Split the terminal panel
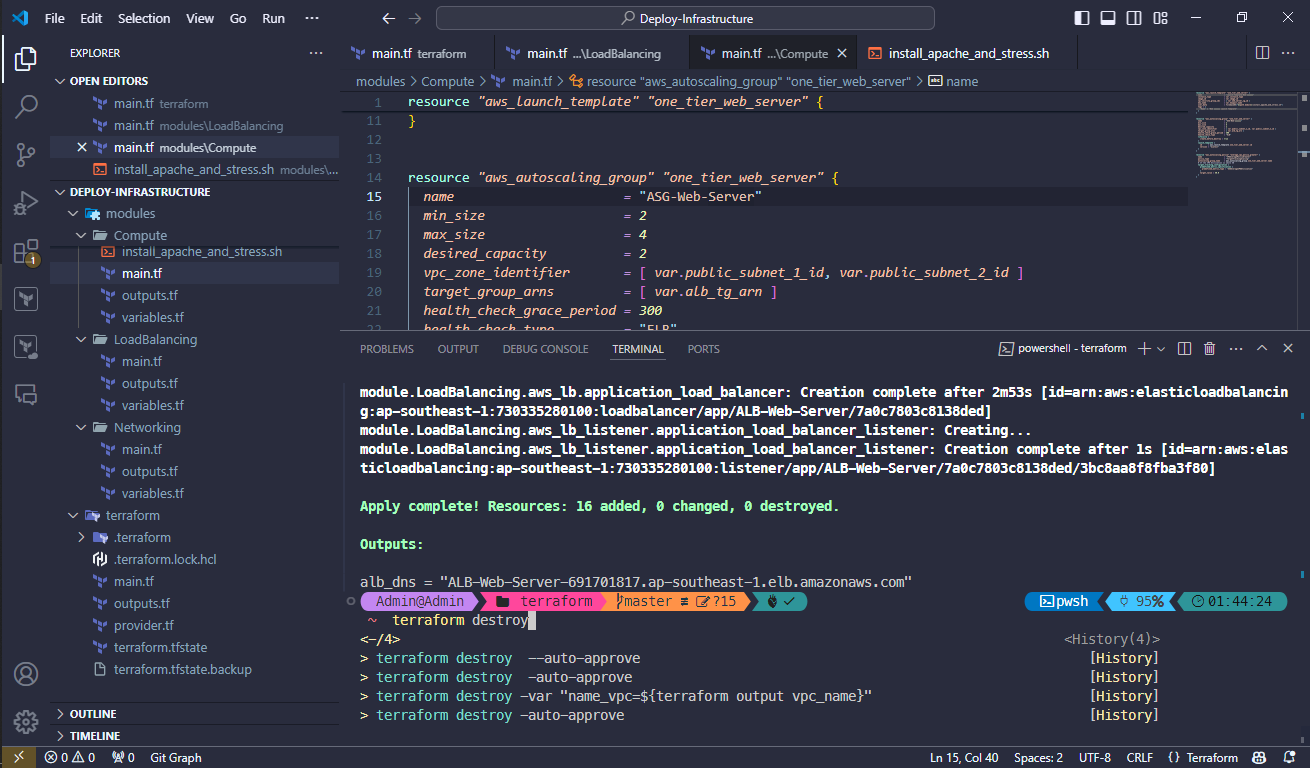This screenshot has height=768, width=1310. [1184, 349]
